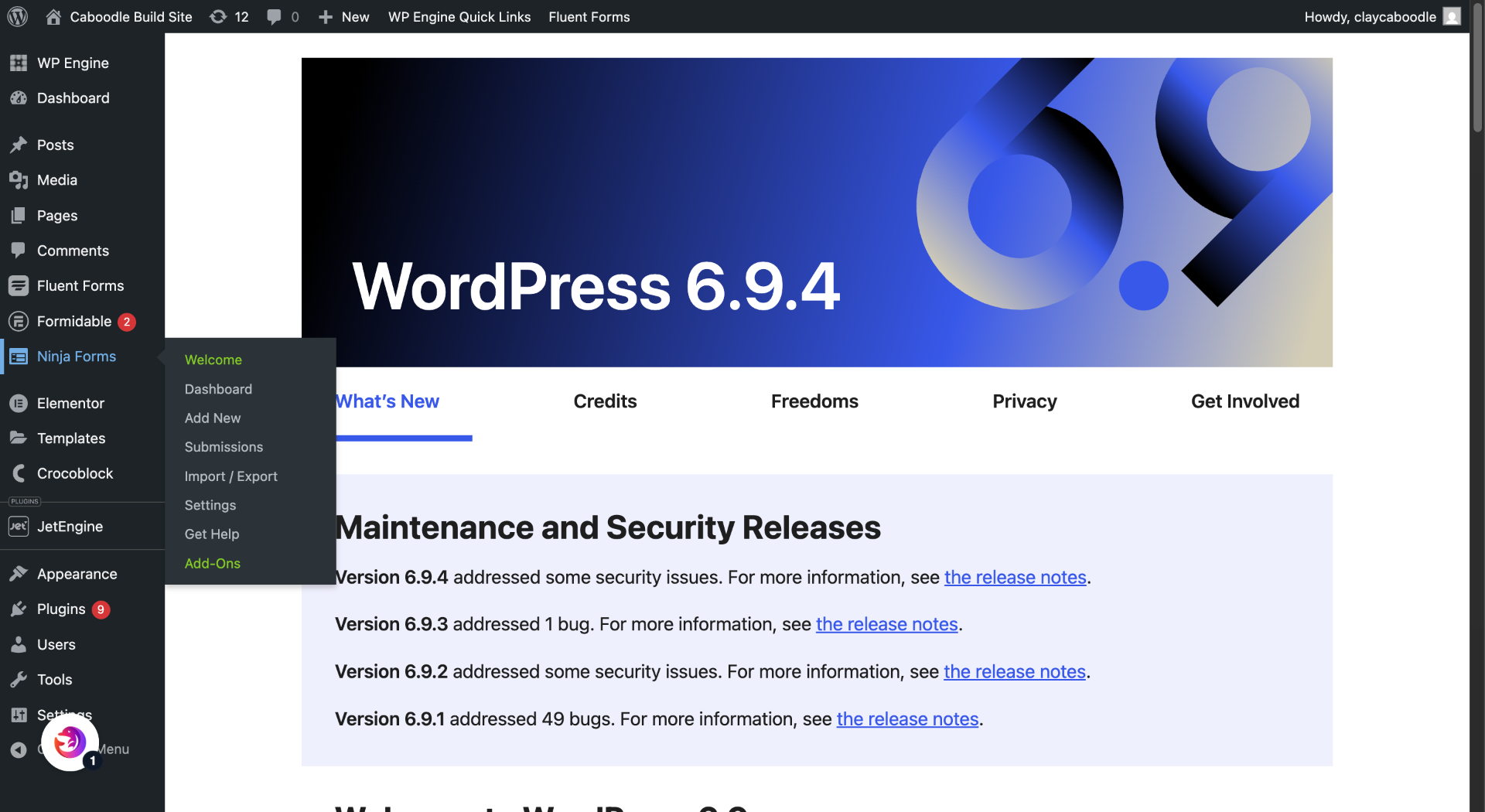Open release notes link for Version 6.9.4
Image resolution: width=1485 pixels, height=812 pixels.
1015,578
